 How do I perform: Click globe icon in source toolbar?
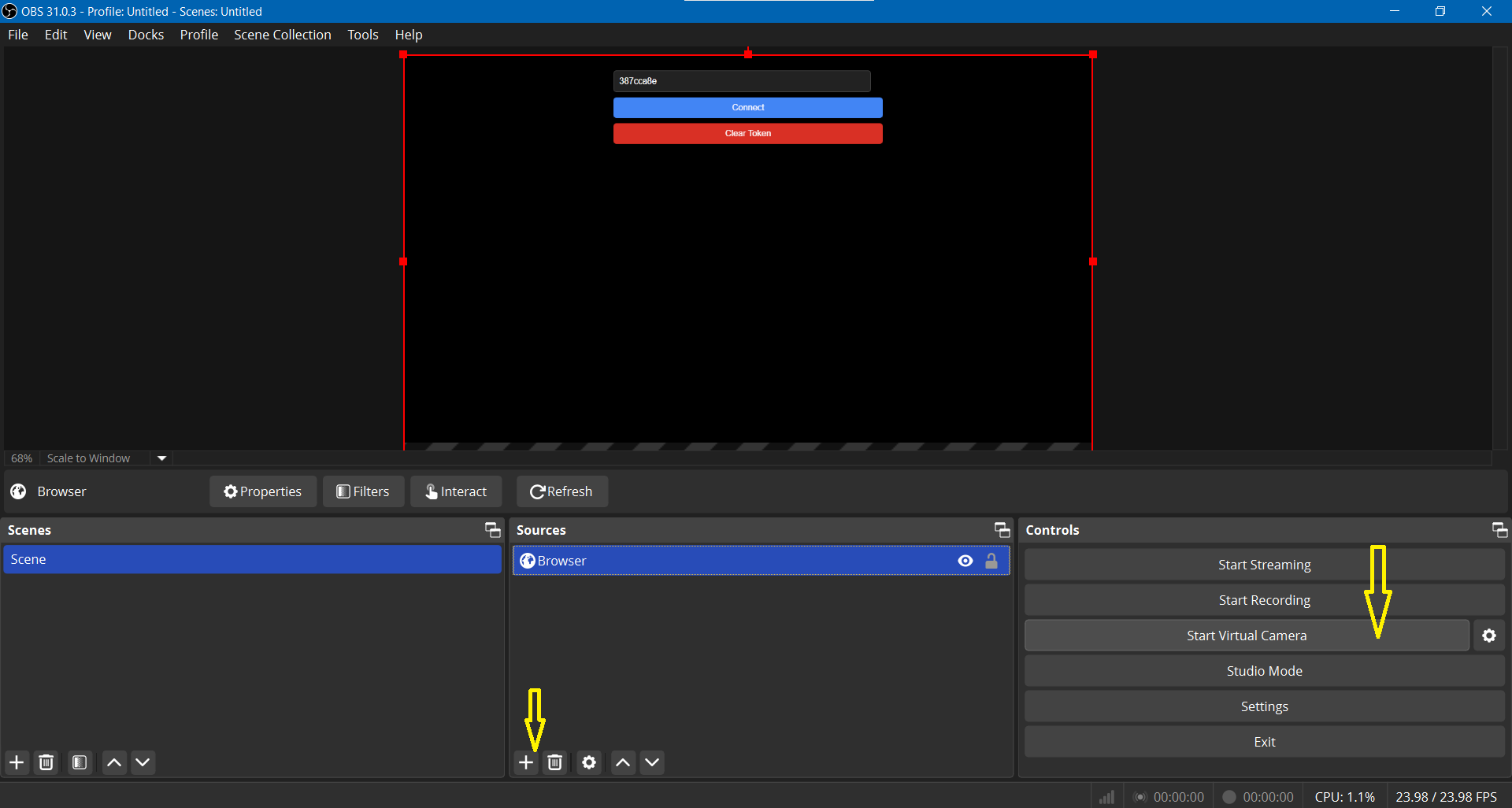pyautogui.click(x=18, y=491)
